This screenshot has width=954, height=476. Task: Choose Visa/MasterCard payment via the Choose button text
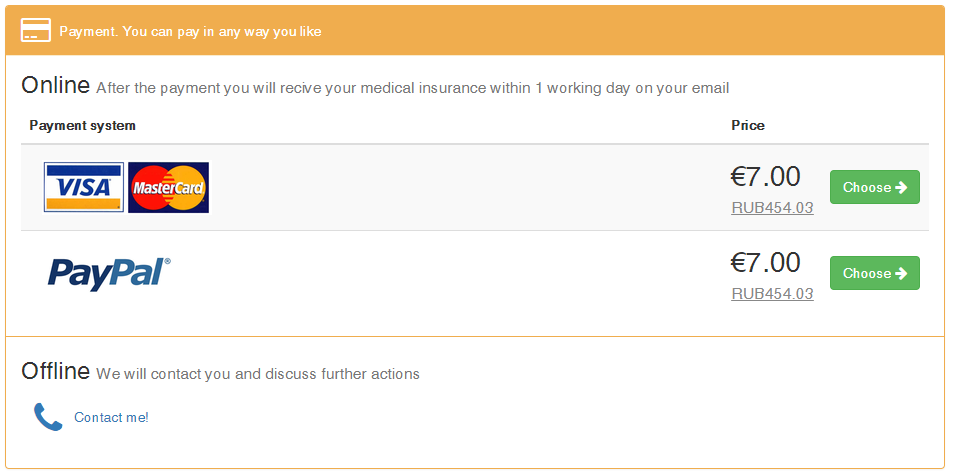[867, 187]
